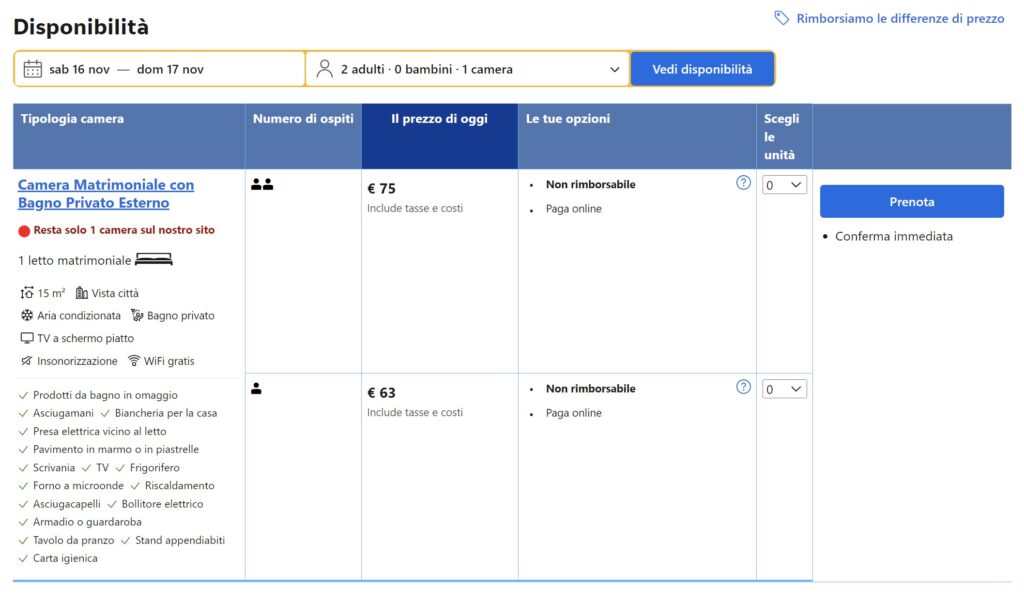Click the WiFi gratis icon
1024x601 pixels.
click(x=134, y=361)
